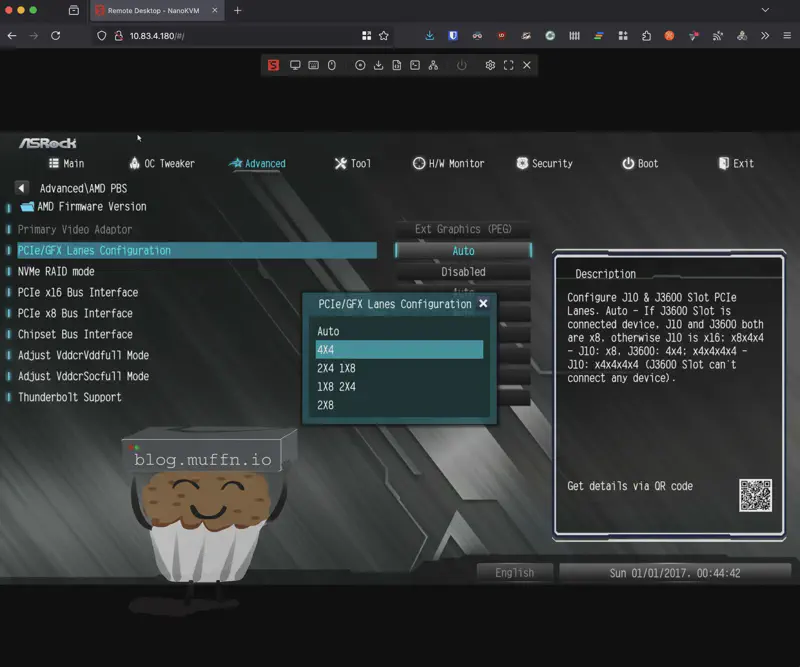Open the Primary Video Adaptor value dropdown

coord(462,229)
